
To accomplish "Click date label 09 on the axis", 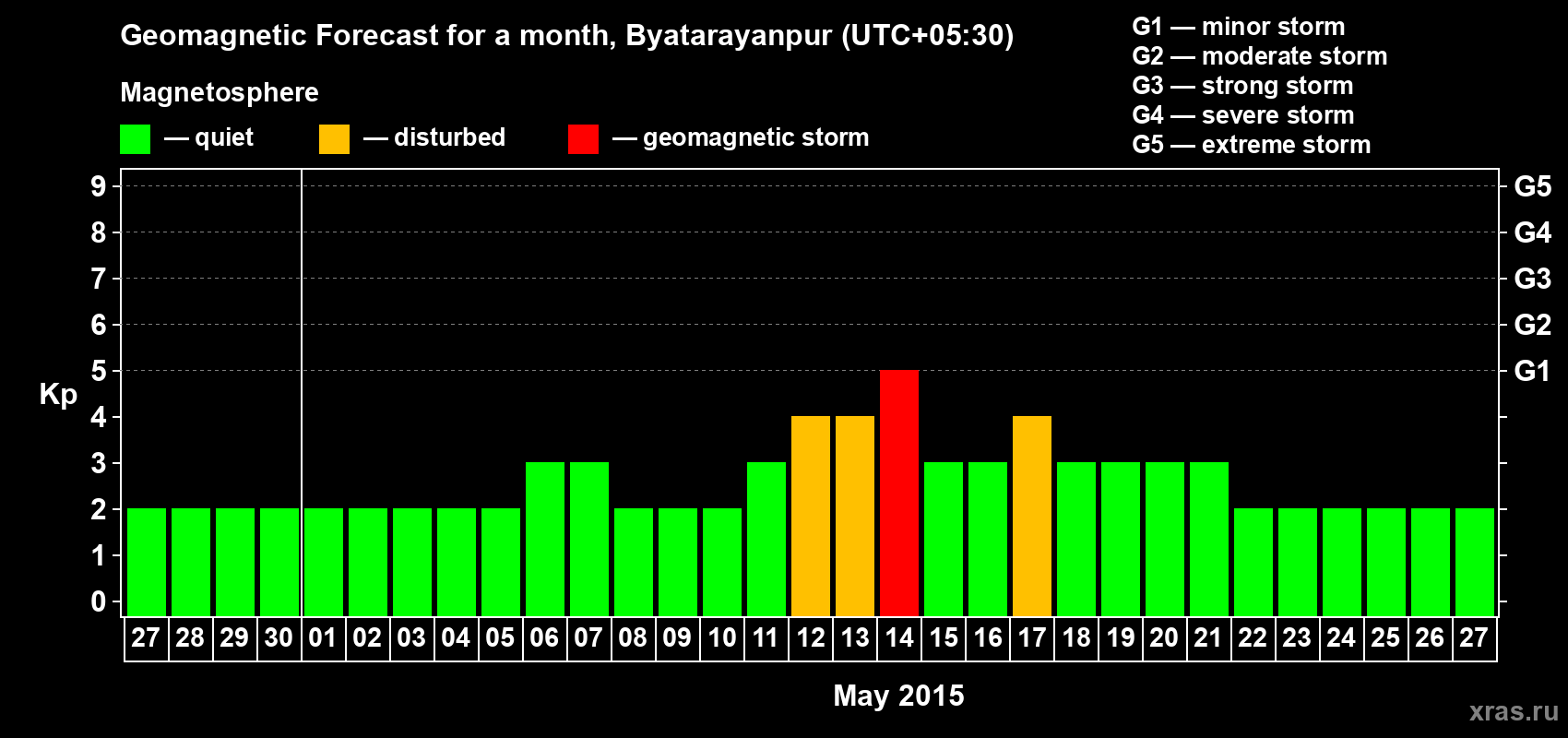I will (x=677, y=638).
